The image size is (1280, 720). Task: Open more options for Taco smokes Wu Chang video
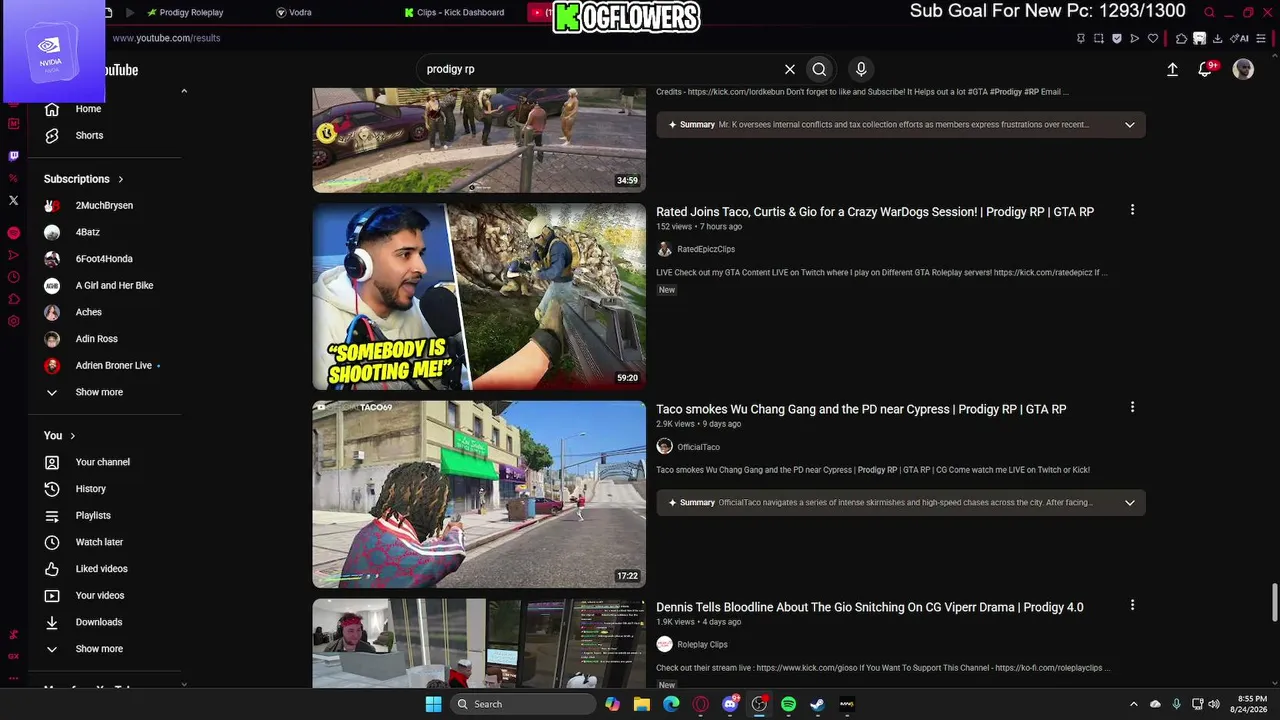[x=1132, y=407]
